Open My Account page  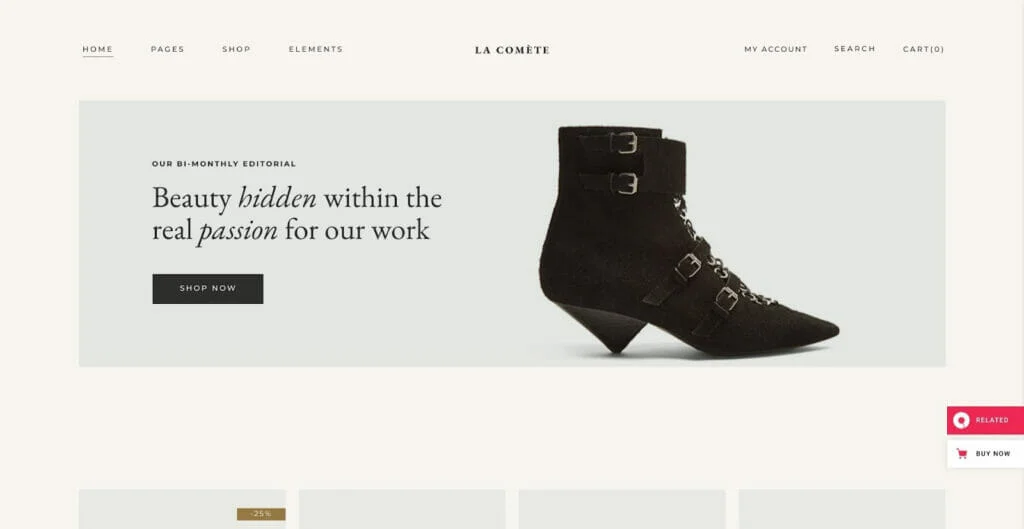coord(776,49)
